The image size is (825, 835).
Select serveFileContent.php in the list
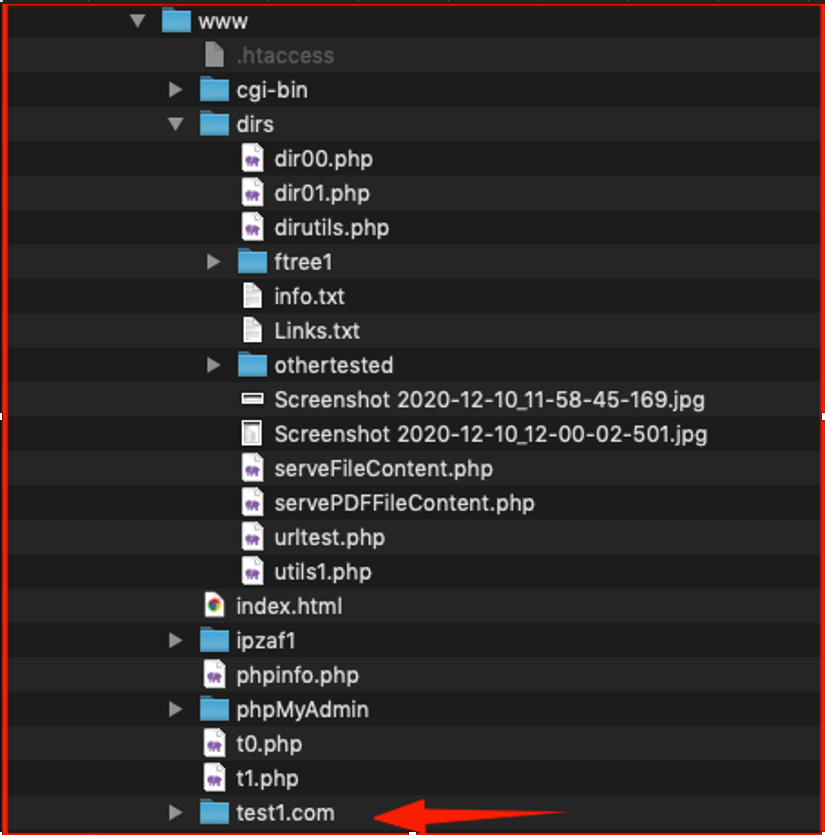tap(383, 469)
